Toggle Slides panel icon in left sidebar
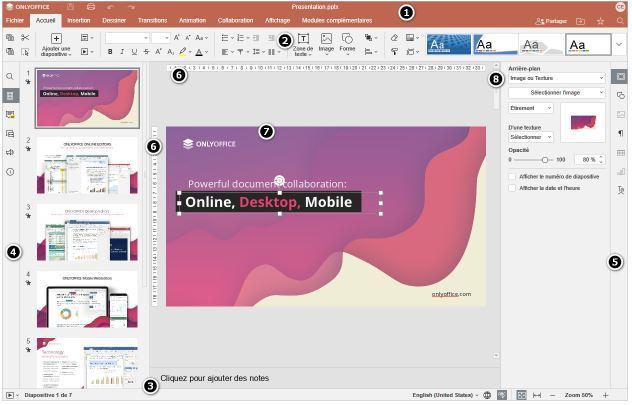 (10, 96)
